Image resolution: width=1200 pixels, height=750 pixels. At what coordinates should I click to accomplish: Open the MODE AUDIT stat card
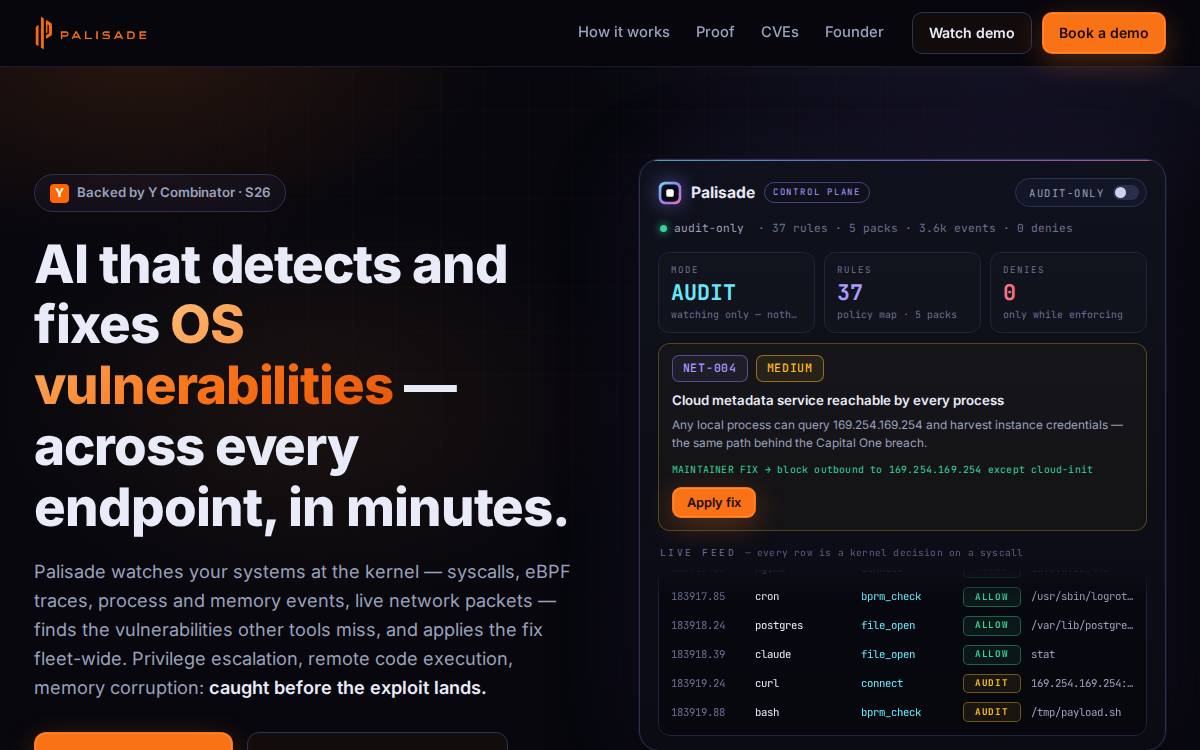tap(737, 292)
